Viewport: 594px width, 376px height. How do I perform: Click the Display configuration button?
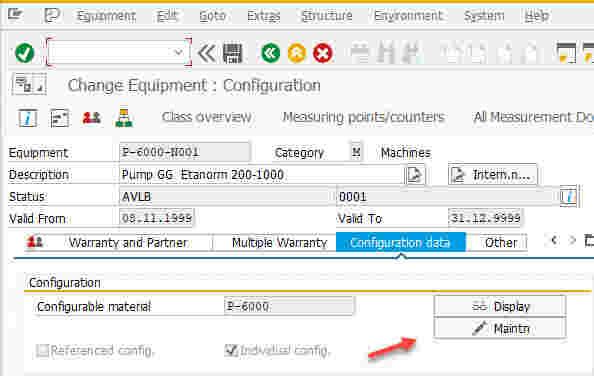500,306
